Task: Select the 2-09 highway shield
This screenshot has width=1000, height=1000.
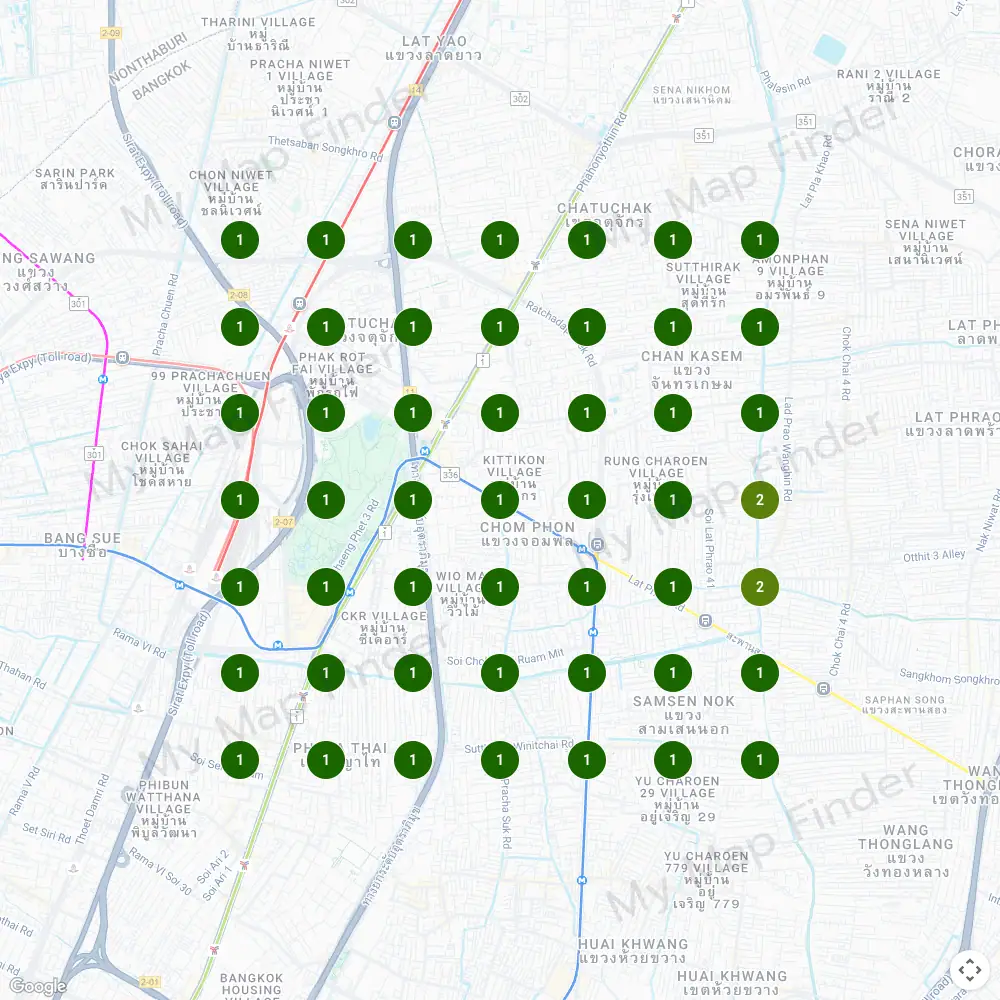Action: point(110,33)
